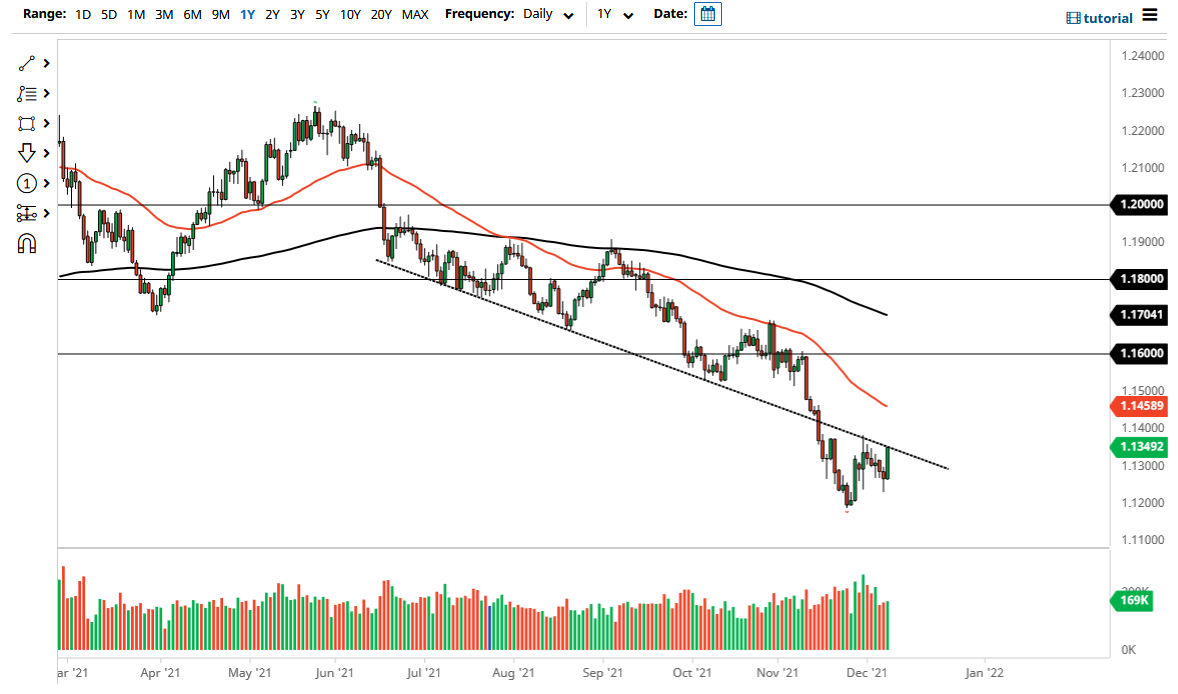Open the Date calendar picker
This screenshot has width=1178, height=694.
click(708, 14)
